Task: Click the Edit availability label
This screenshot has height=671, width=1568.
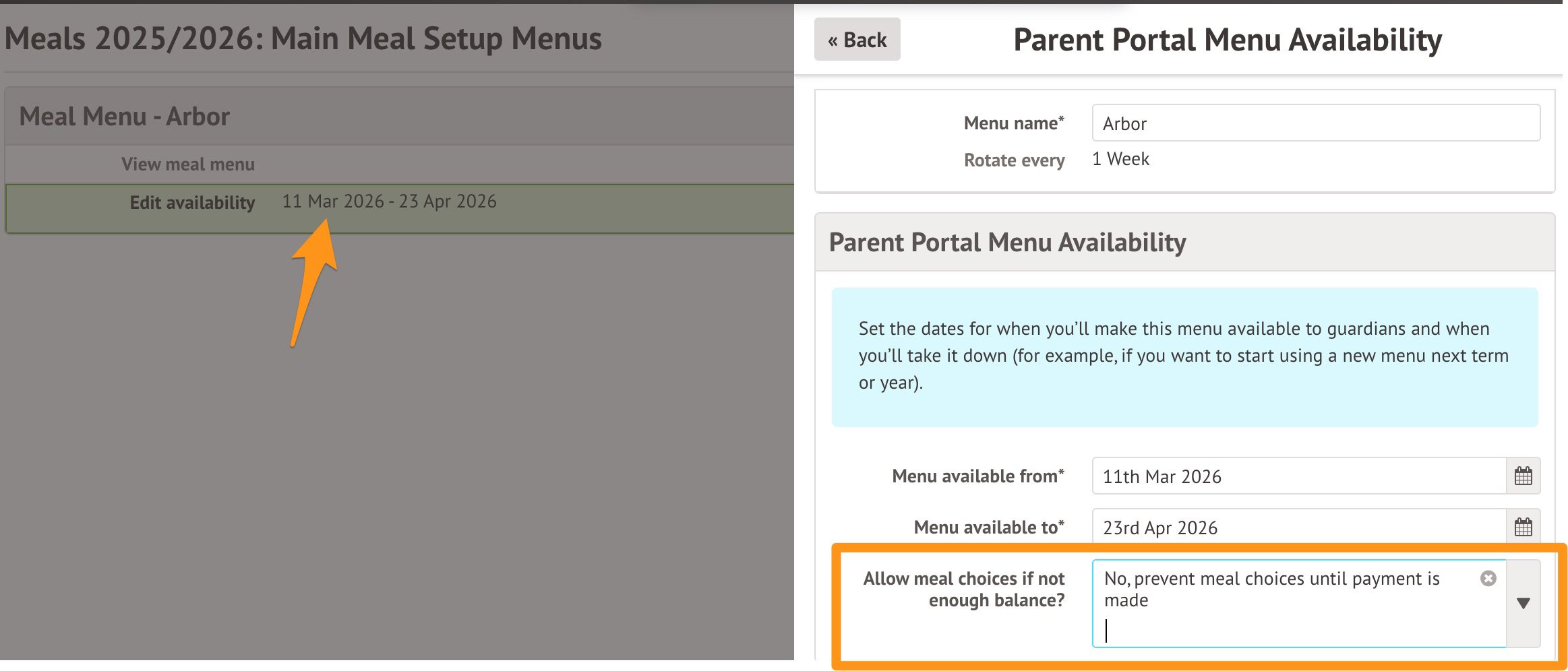Action: tap(192, 203)
